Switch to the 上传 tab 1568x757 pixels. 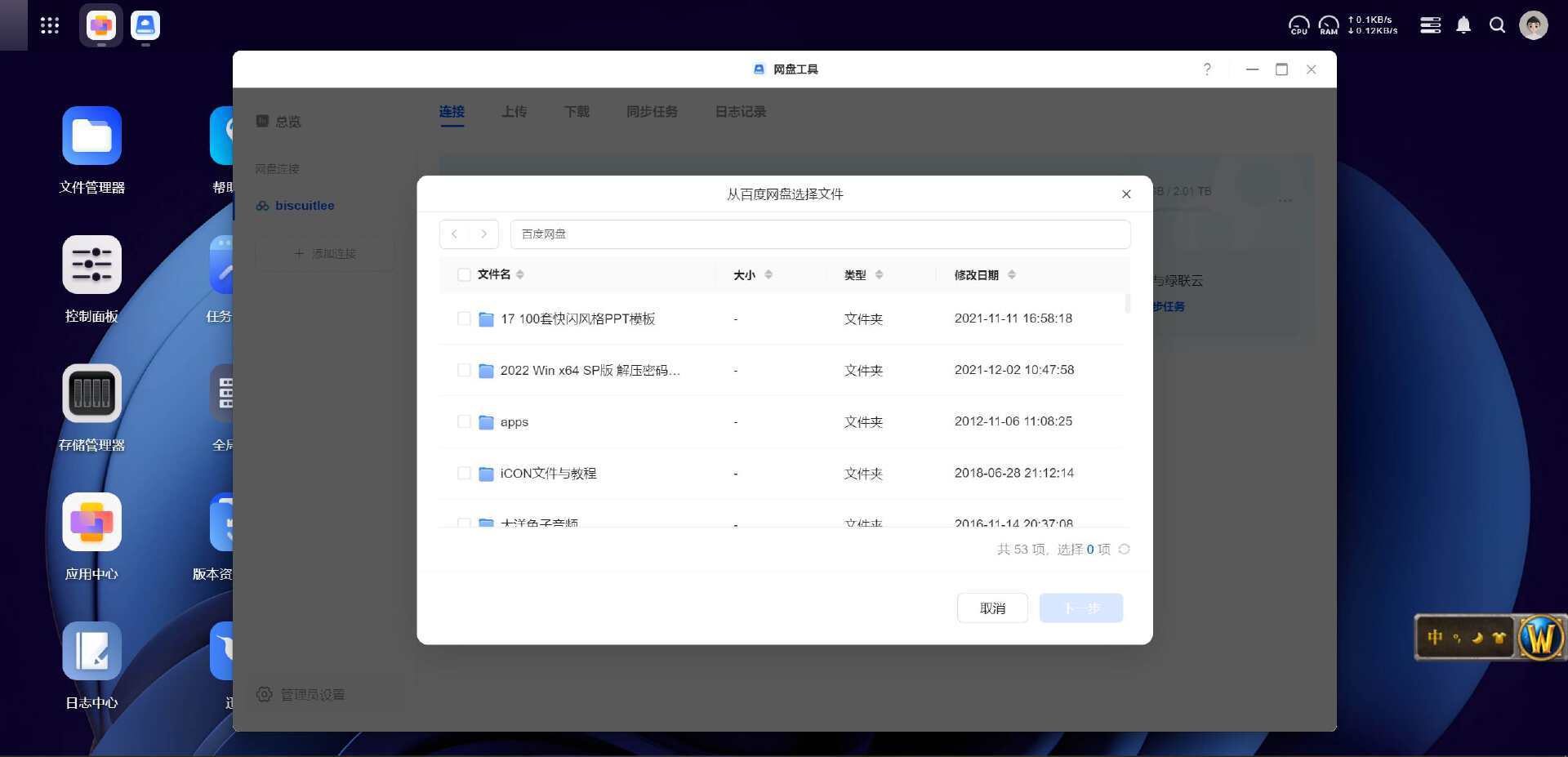point(514,112)
